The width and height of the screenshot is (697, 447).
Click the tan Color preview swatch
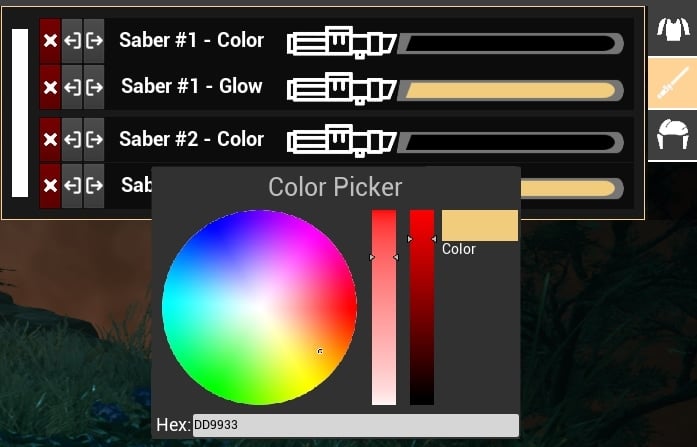pos(480,226)
